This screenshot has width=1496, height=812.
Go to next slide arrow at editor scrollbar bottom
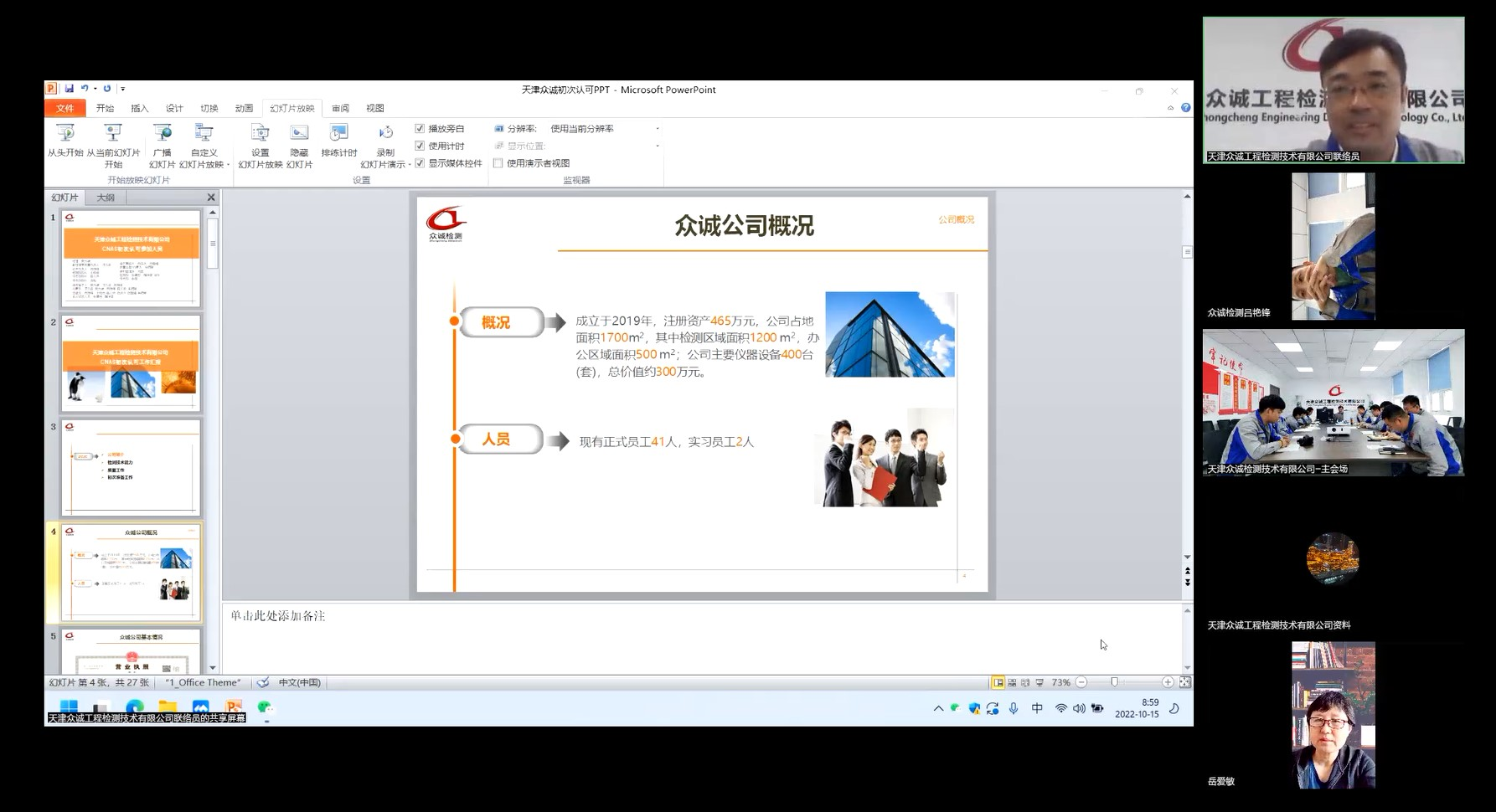click(1187, 583)
